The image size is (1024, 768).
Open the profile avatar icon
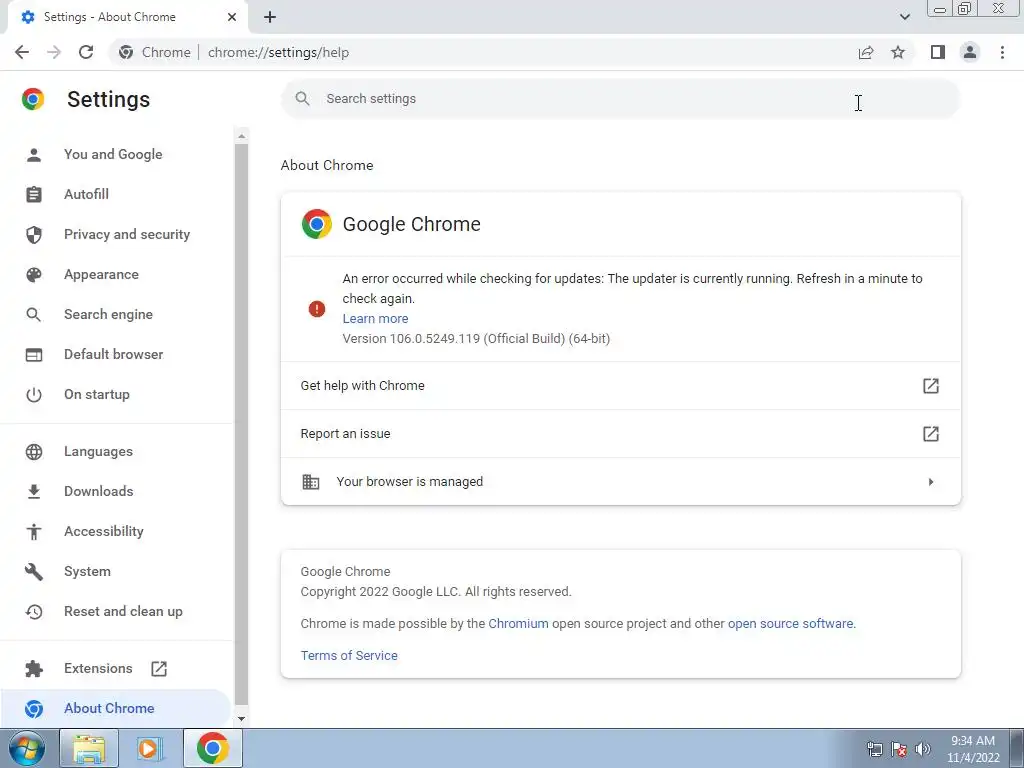[970, 52]
